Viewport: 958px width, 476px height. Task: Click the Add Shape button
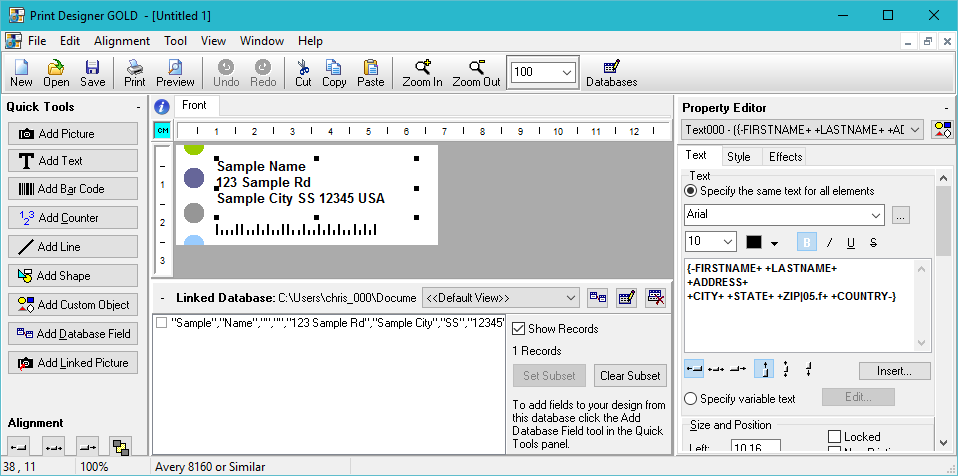coord(73,276)
